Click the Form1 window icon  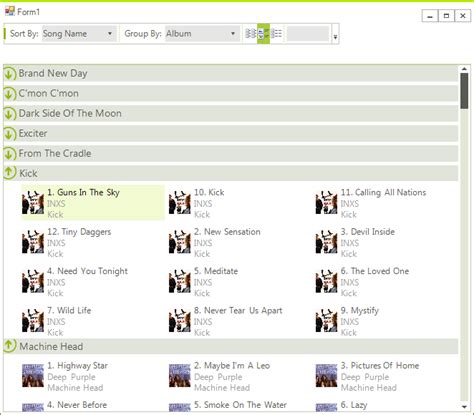point(10,11)
